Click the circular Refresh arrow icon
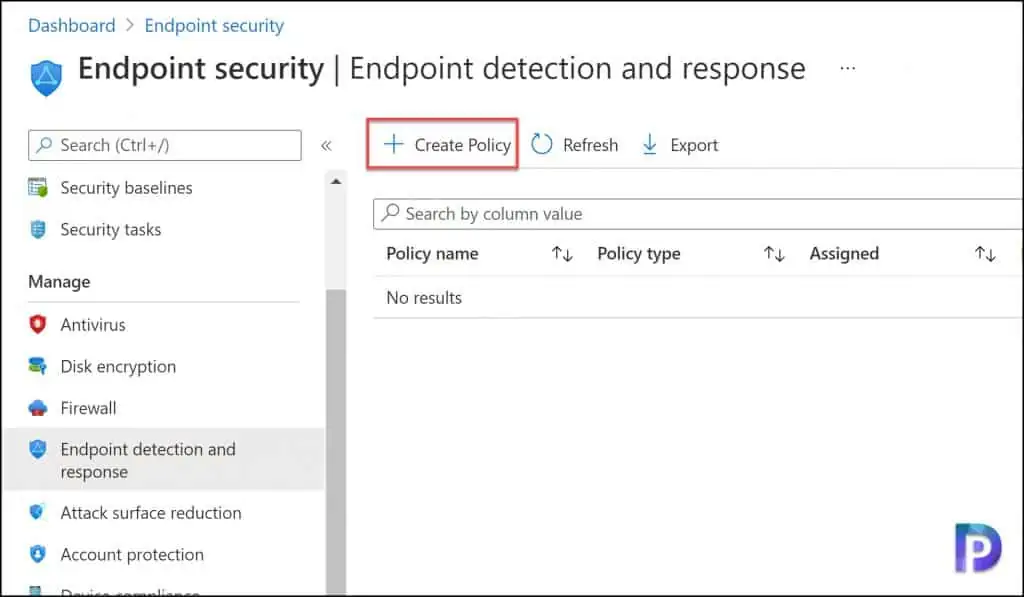The image size is (1024, 597). pyautogui.click(x=541, y=144)
